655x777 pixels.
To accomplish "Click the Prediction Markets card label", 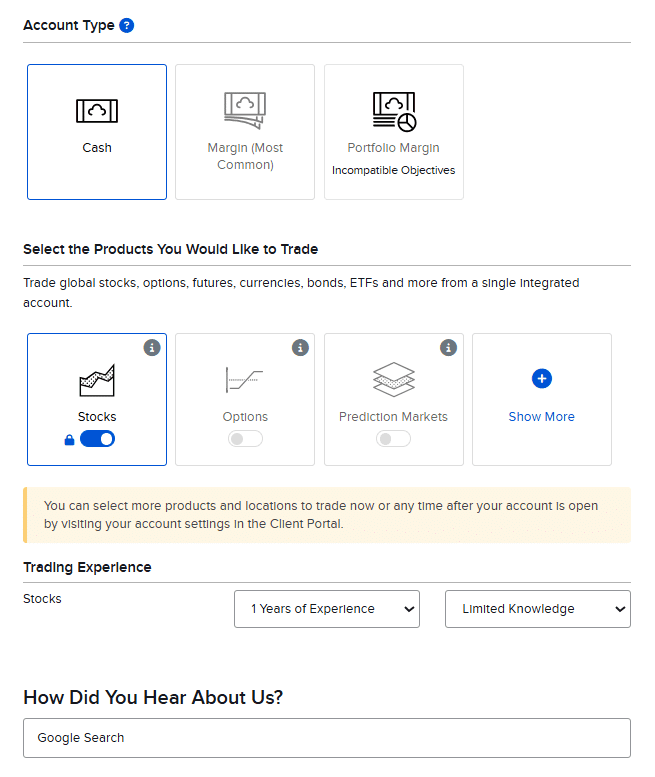I will click(x=393, y=417).
